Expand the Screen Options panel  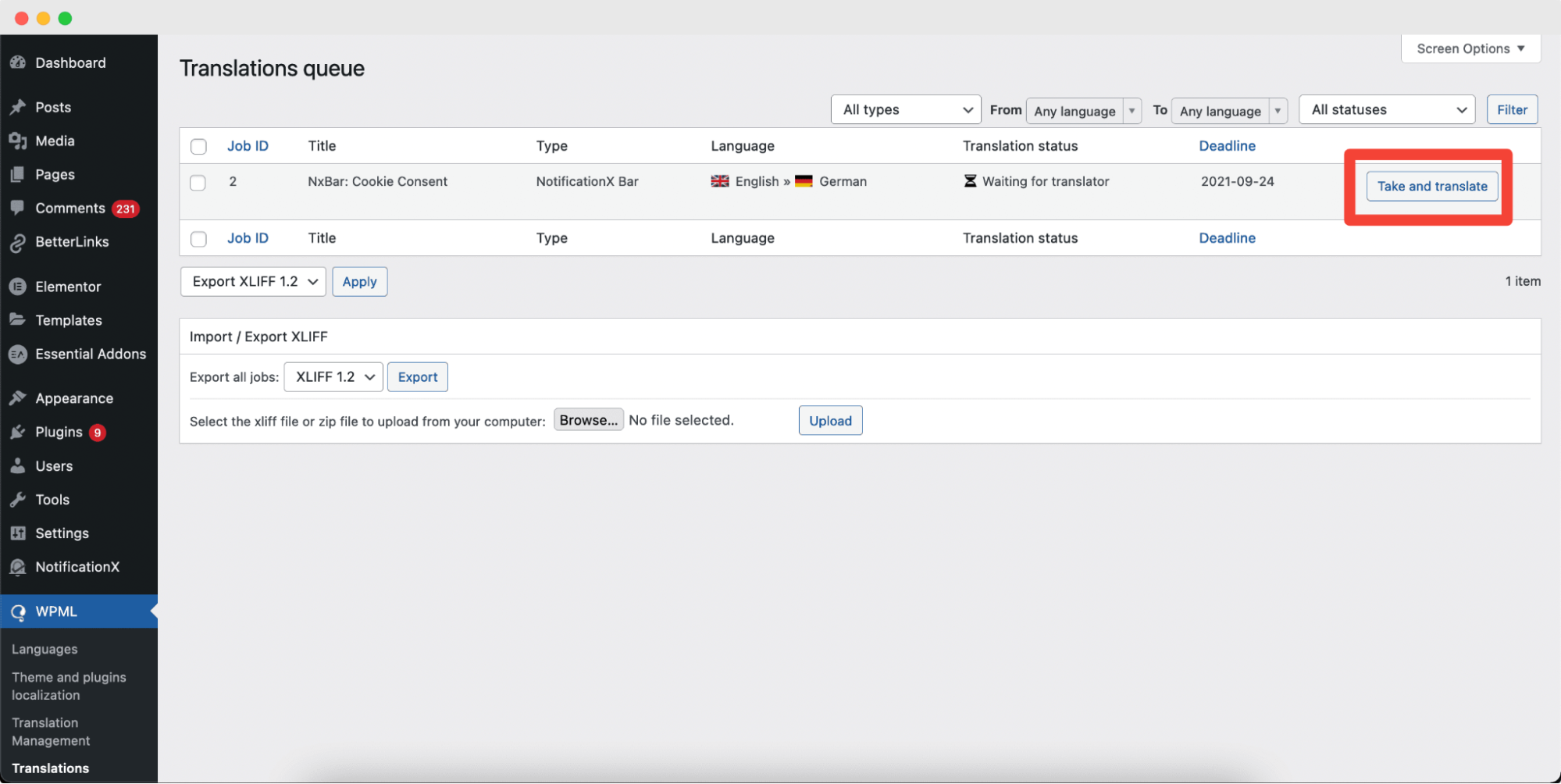pos(1470,48)
